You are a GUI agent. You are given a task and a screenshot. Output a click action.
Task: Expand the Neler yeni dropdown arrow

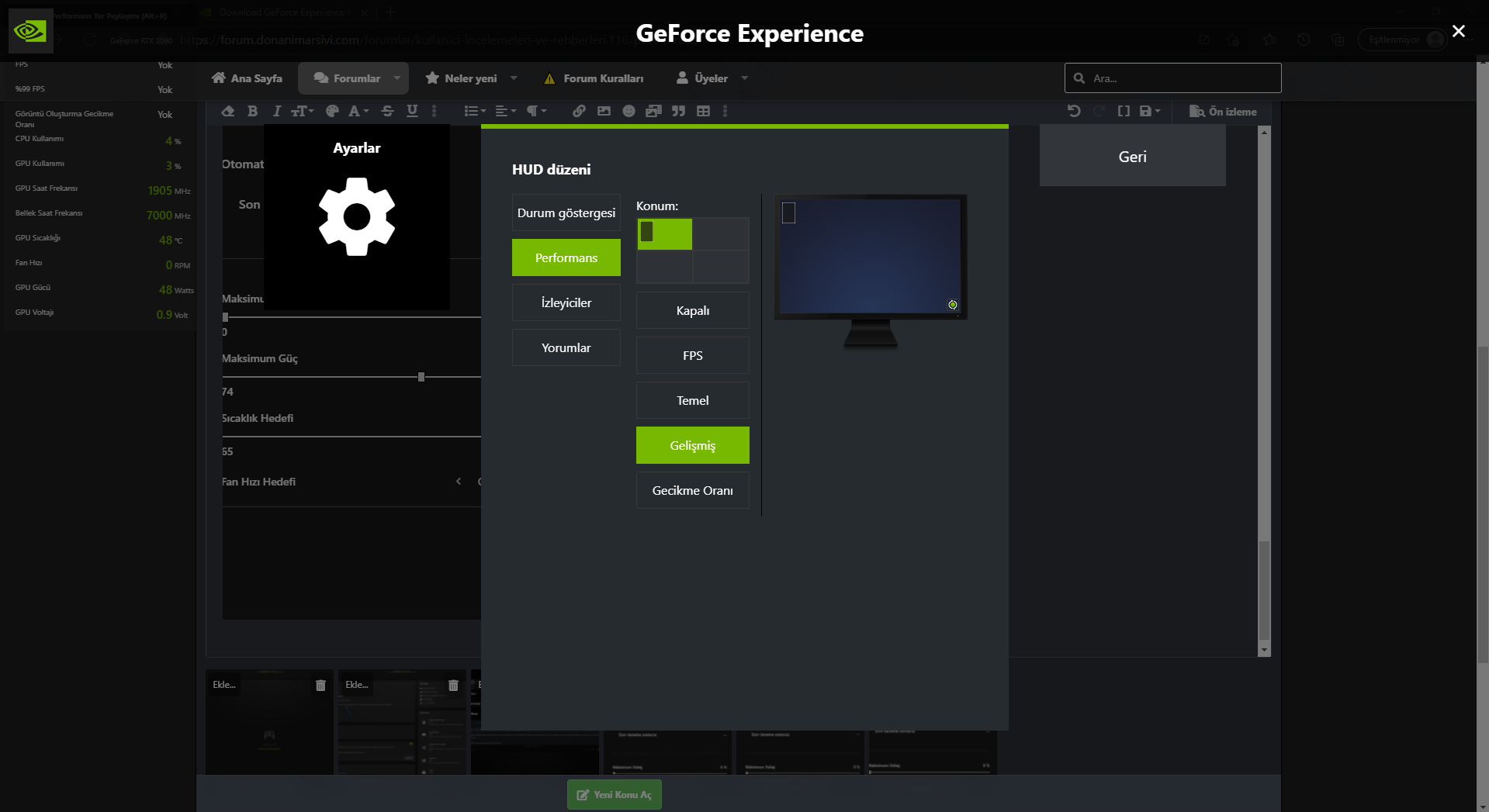514,78
